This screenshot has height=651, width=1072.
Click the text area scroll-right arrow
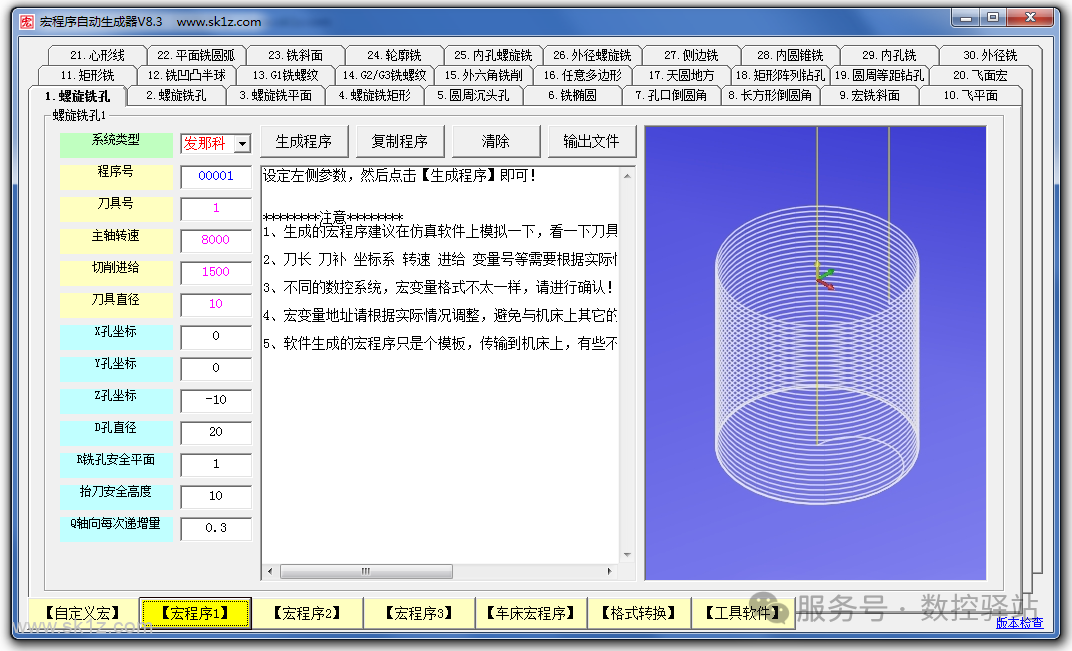(x=610, y=571)
